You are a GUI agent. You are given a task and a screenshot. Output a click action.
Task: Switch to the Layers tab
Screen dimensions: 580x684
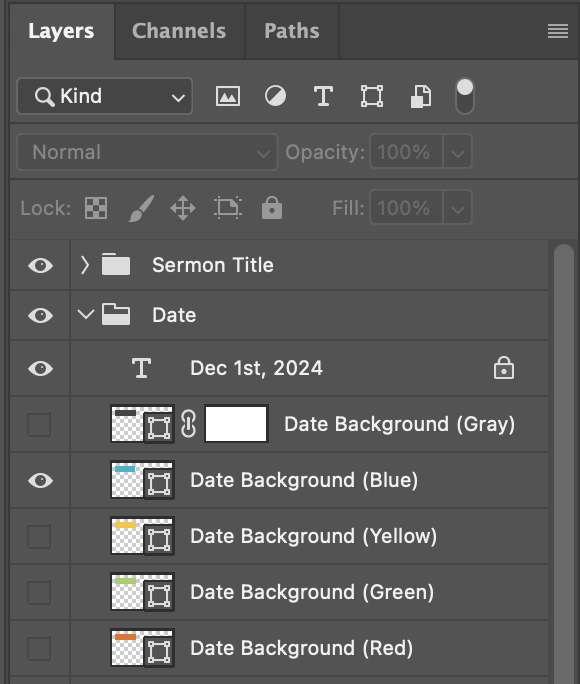61,31
